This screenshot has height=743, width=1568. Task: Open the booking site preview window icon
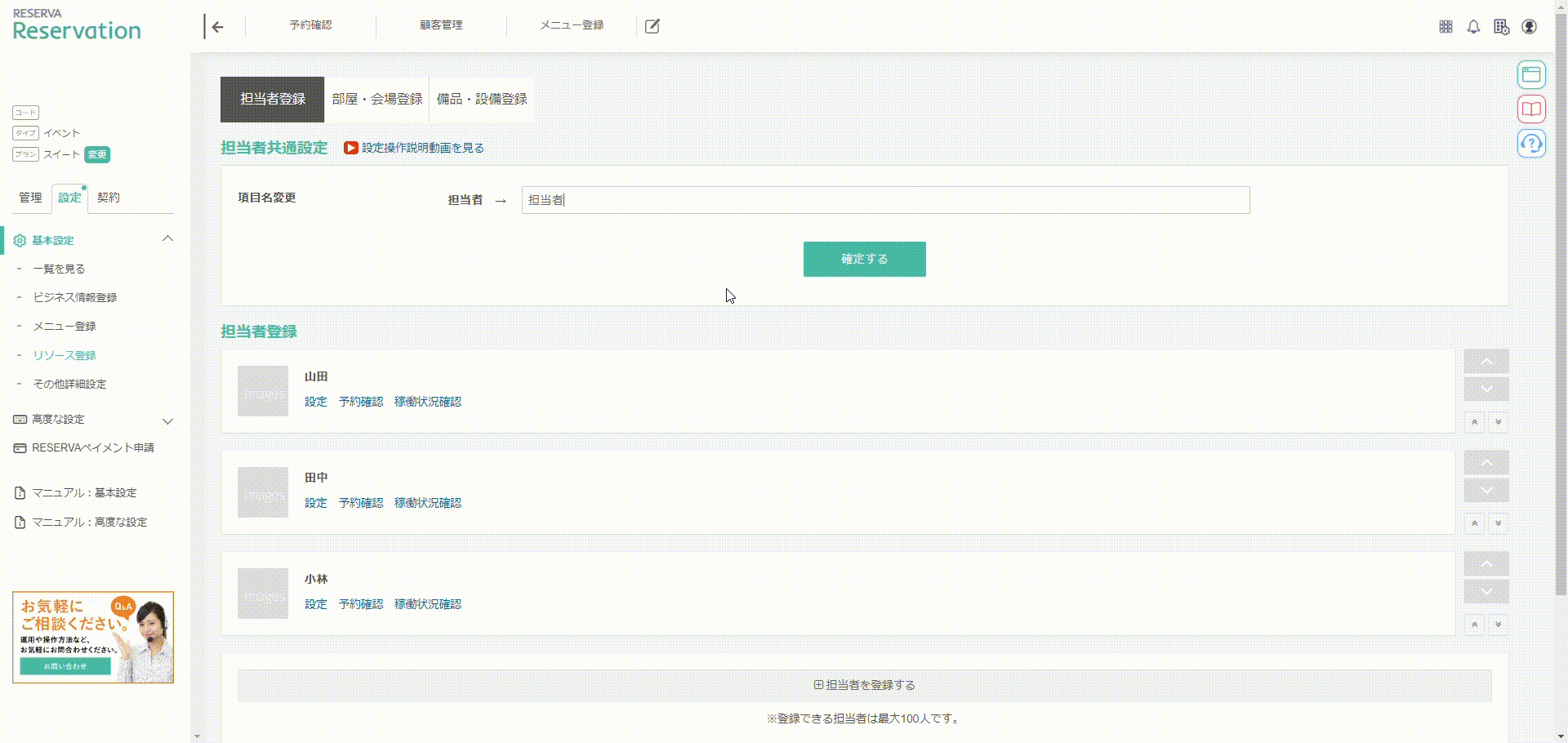pos(1531,75)
